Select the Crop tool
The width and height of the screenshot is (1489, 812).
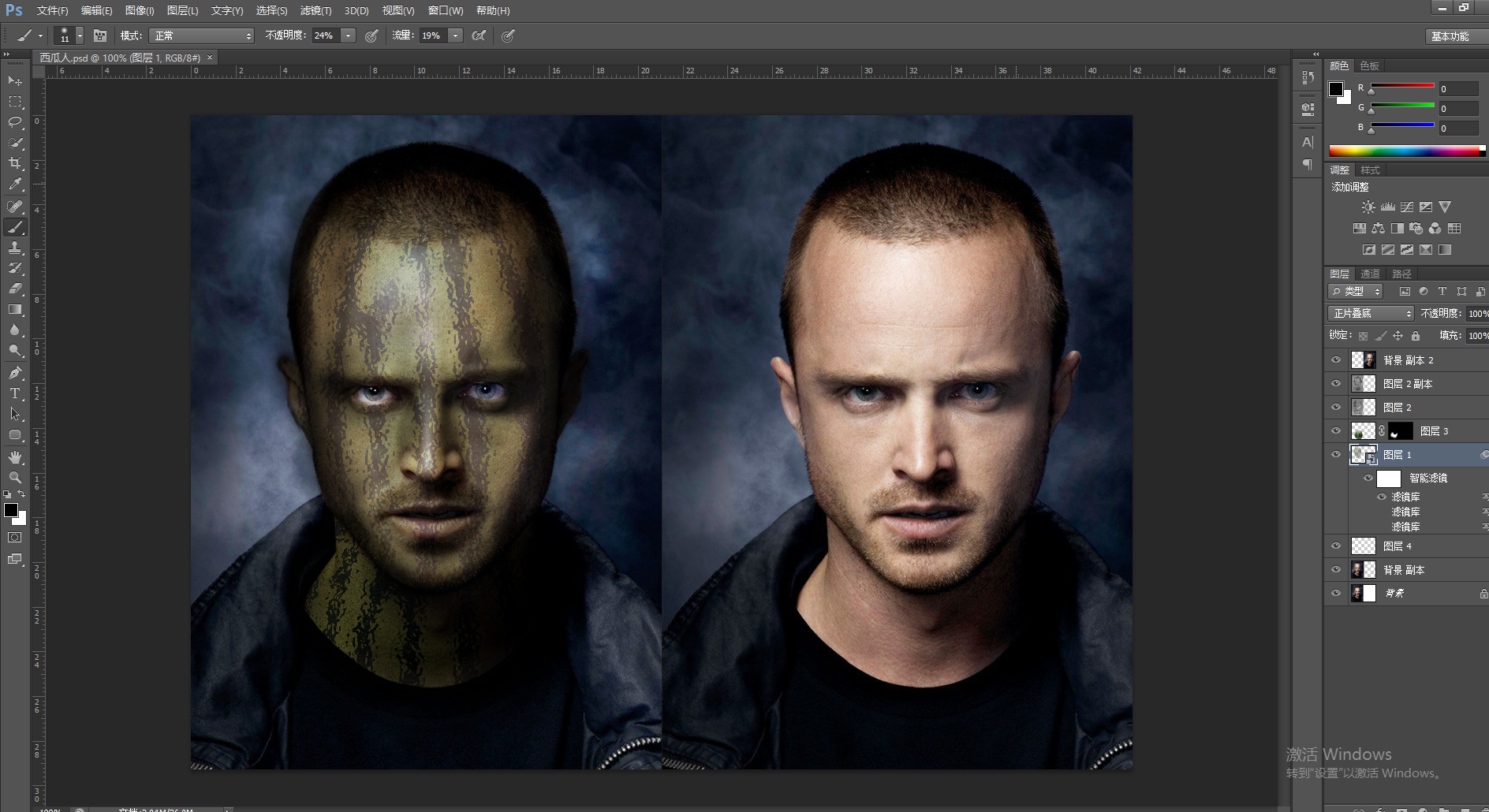click(x=15, y=163)
